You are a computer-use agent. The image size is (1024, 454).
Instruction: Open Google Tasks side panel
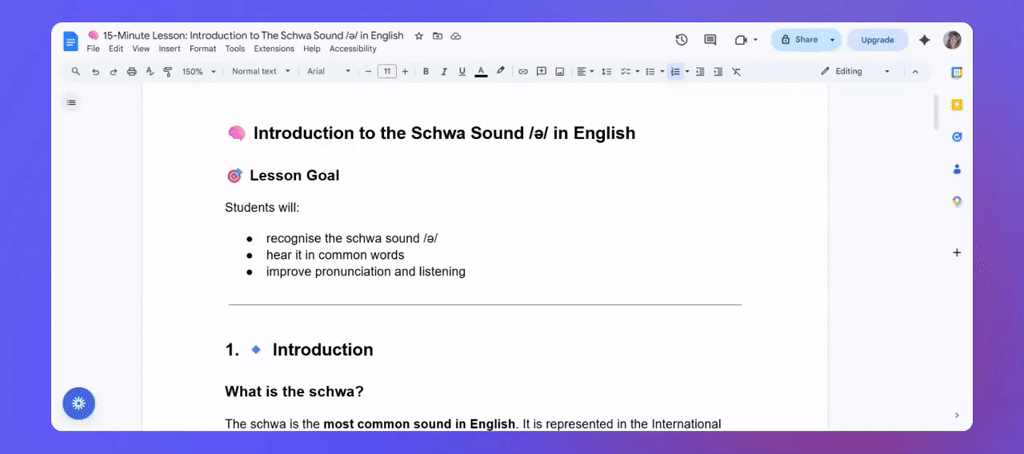click(x=957, y=137)
